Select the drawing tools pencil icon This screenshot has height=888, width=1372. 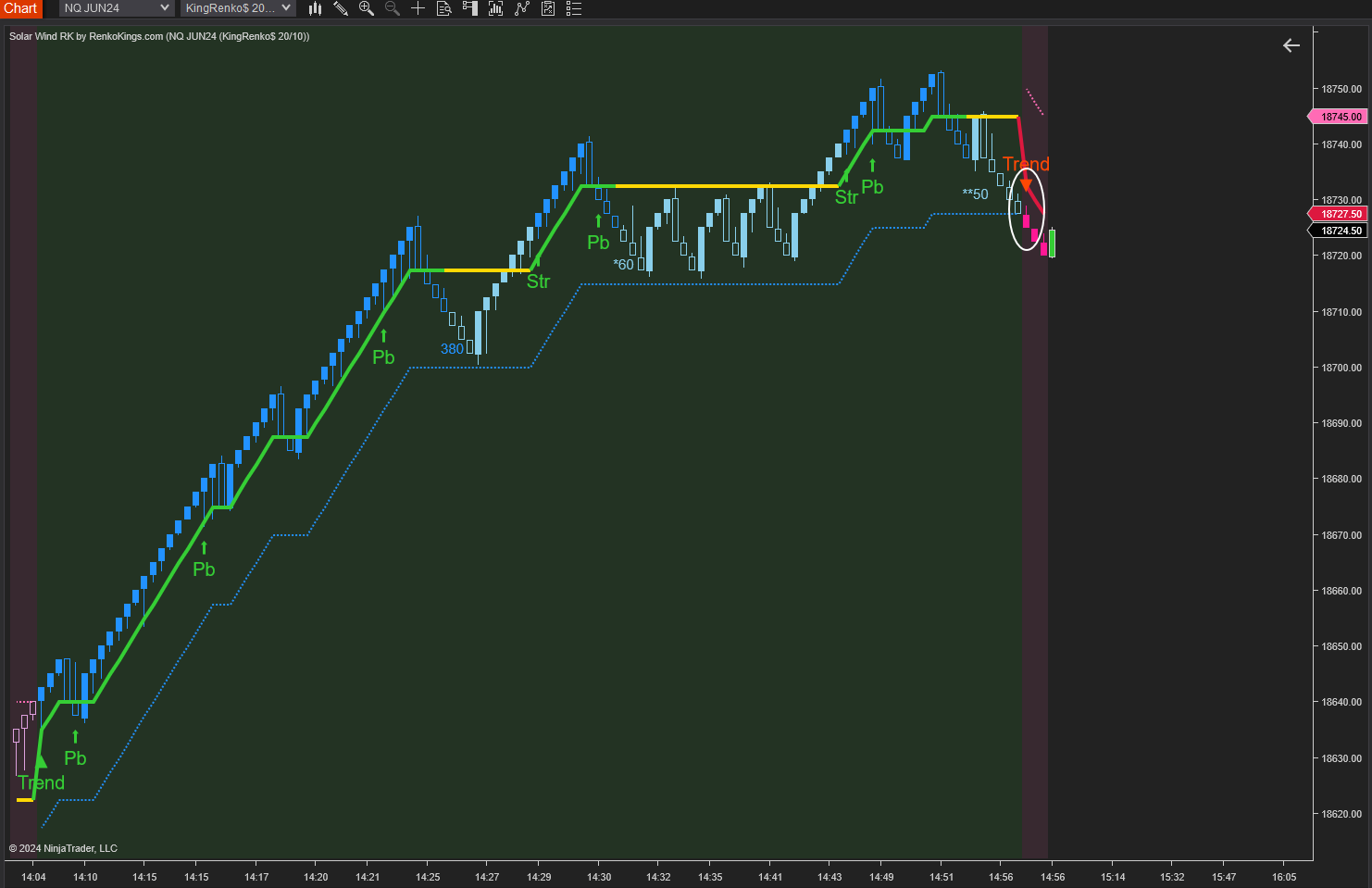[341, 8]
